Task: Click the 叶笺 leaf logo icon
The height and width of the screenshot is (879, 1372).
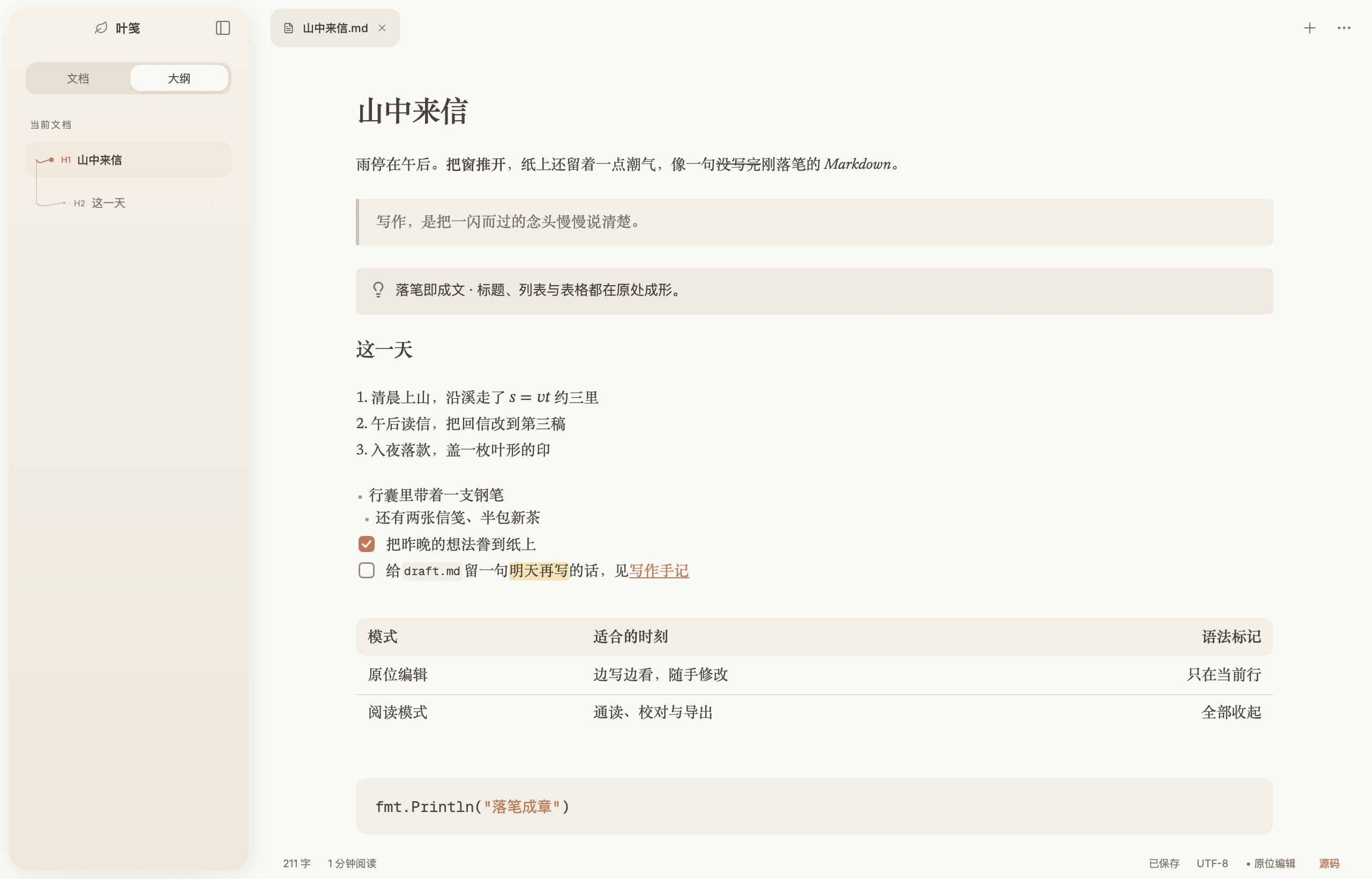Action: pyautogui.click(x=101, y=28)
